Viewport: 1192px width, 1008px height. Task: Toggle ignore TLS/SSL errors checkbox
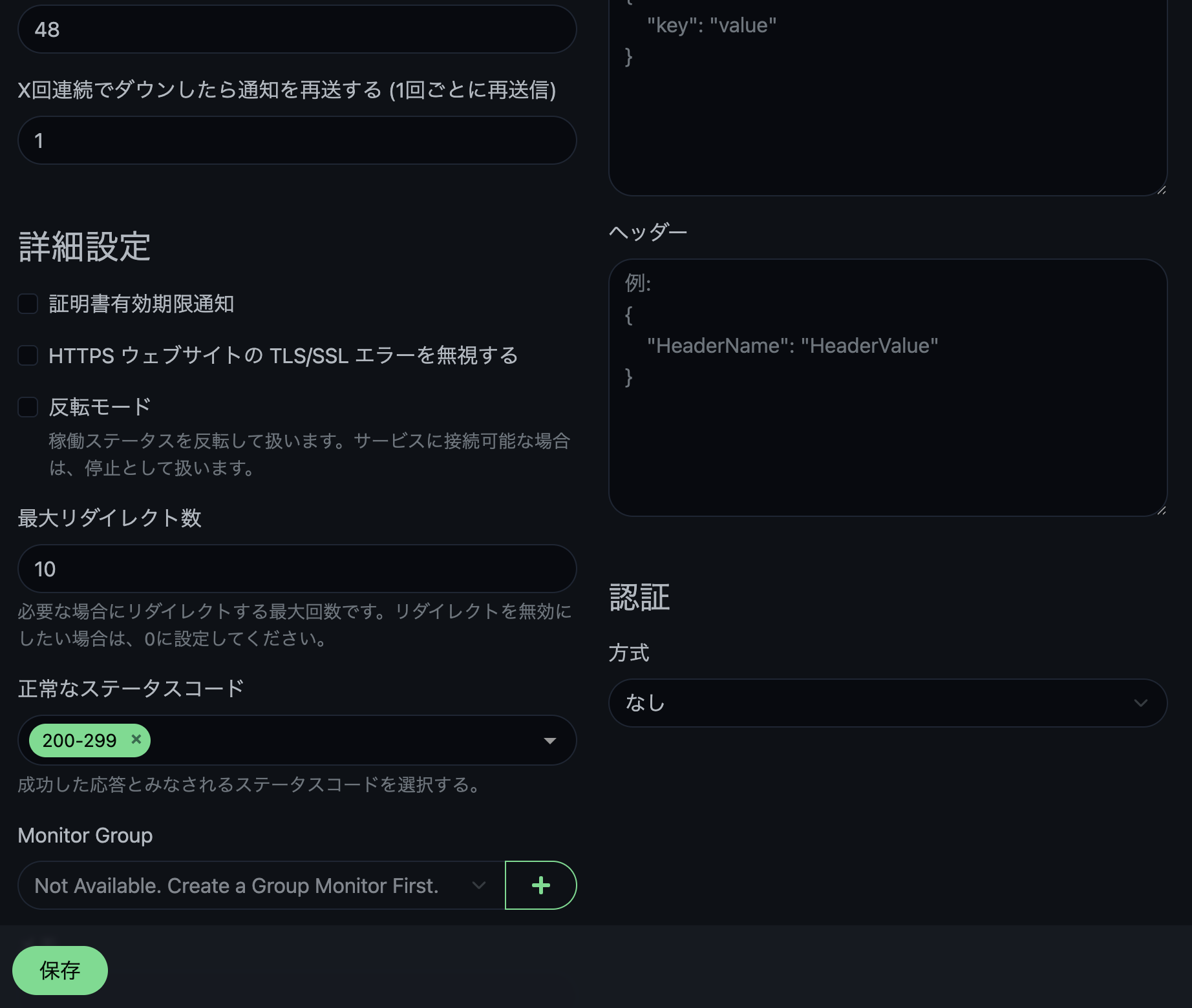[28, 355]
